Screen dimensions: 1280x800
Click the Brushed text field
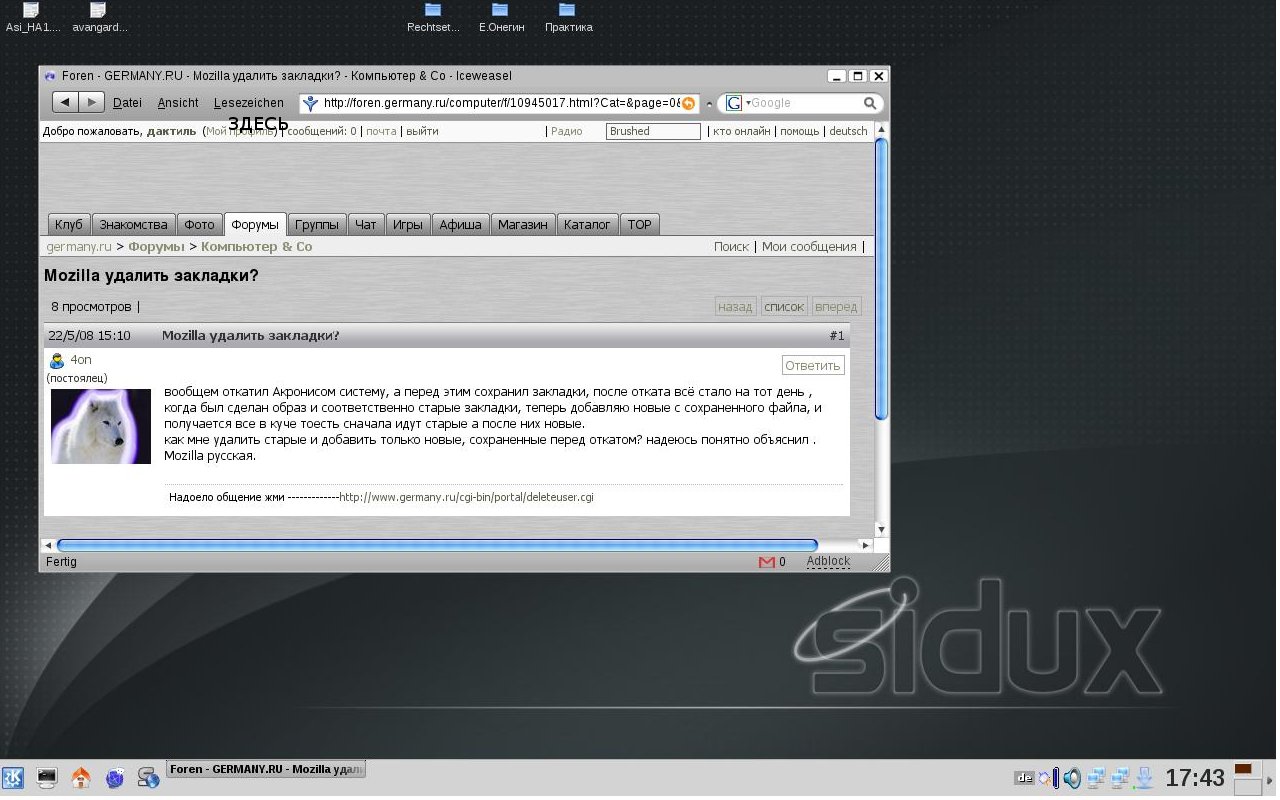click(x=653, y=131)
